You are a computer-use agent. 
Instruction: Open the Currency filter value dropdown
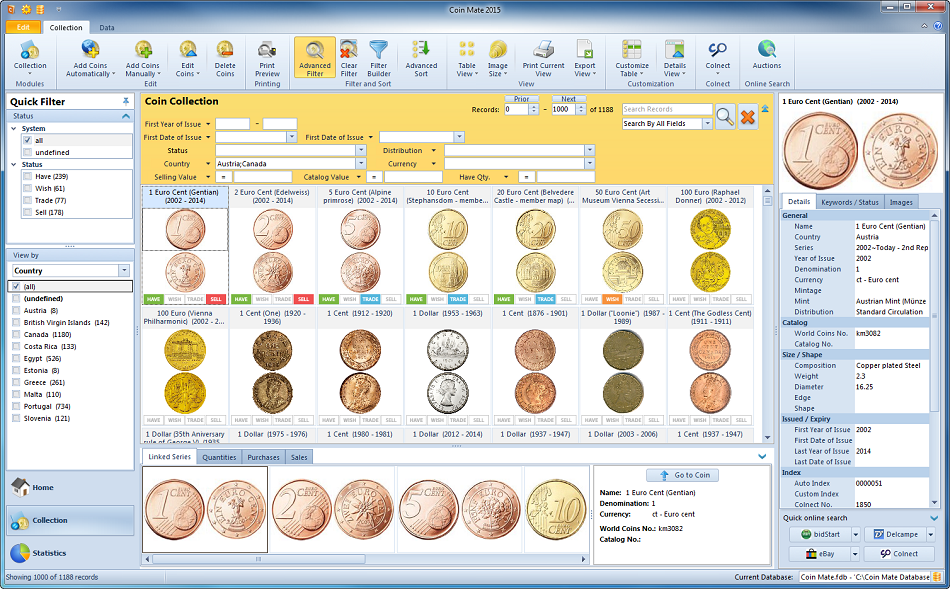[590, 164]
